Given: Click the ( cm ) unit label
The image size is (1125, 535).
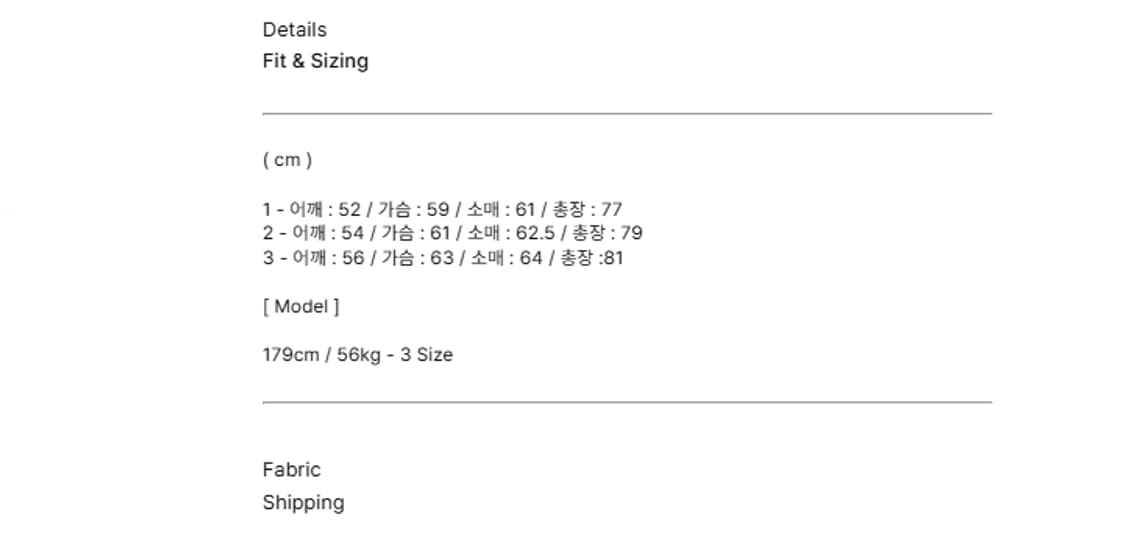Looking at the screenshot, I should click(287, 160).
